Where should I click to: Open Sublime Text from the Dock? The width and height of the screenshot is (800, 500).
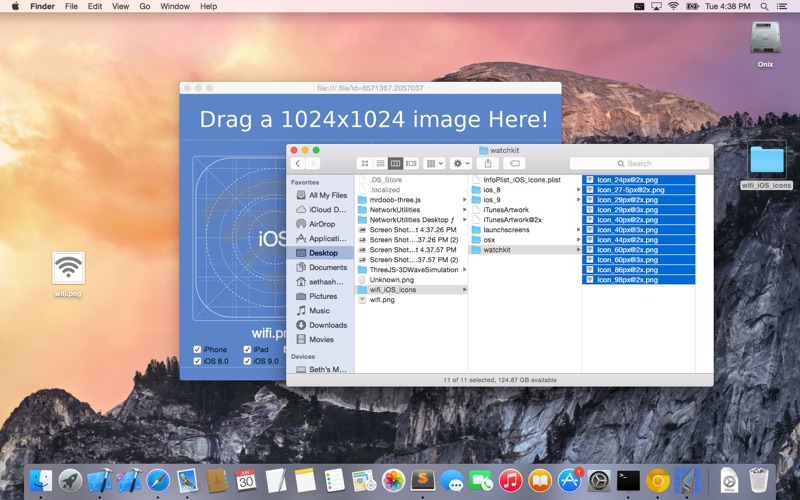[x=422, y=481]
